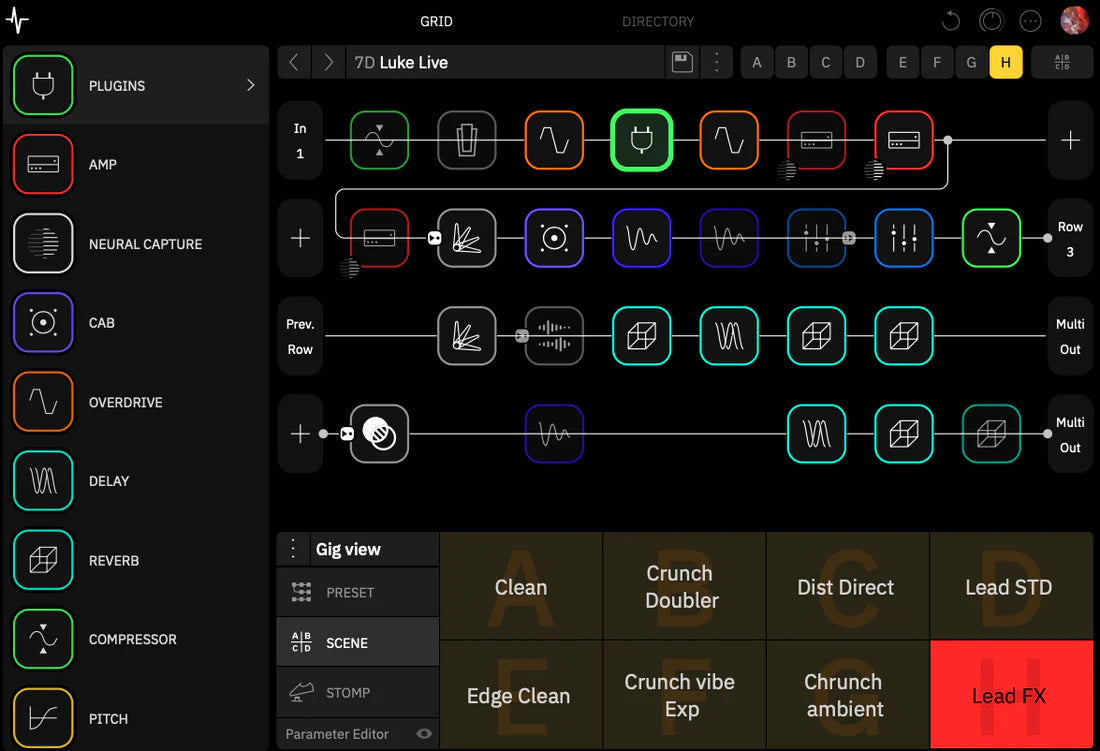1100x751 pixels.
Task: Click the undo arrow icon
Action: [949, 20]
